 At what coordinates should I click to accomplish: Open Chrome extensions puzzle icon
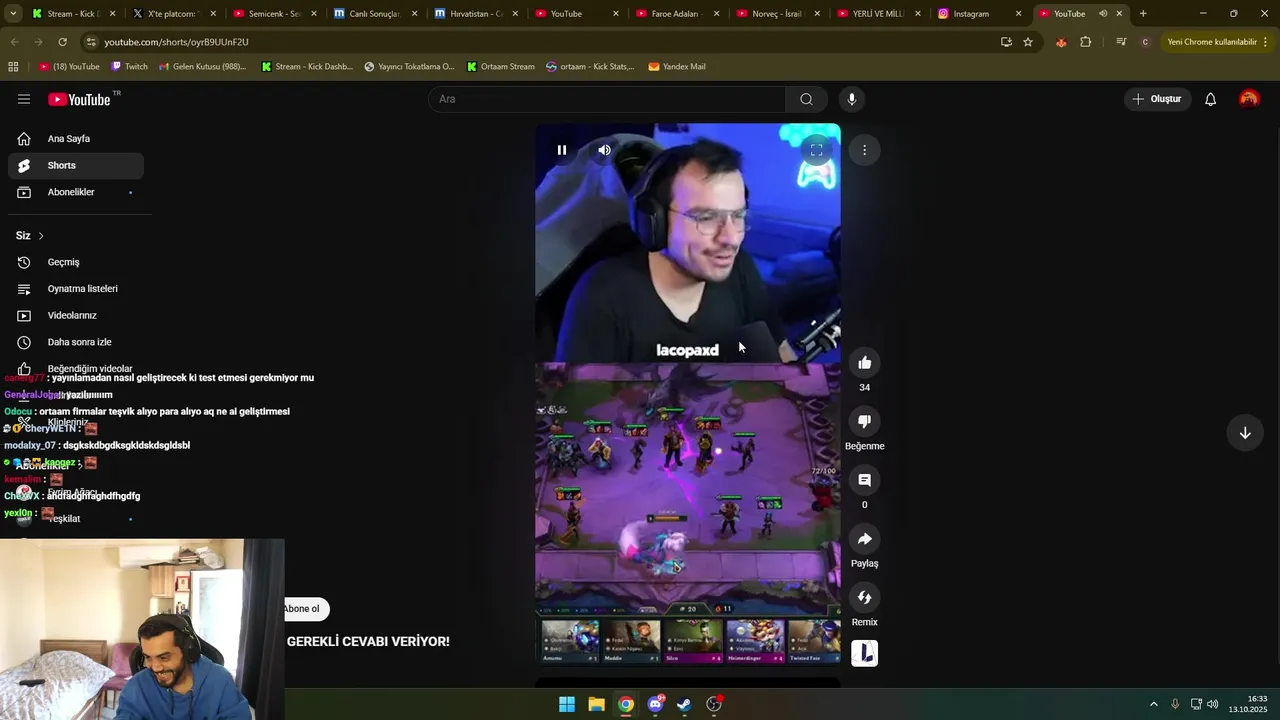[1086, 42]
